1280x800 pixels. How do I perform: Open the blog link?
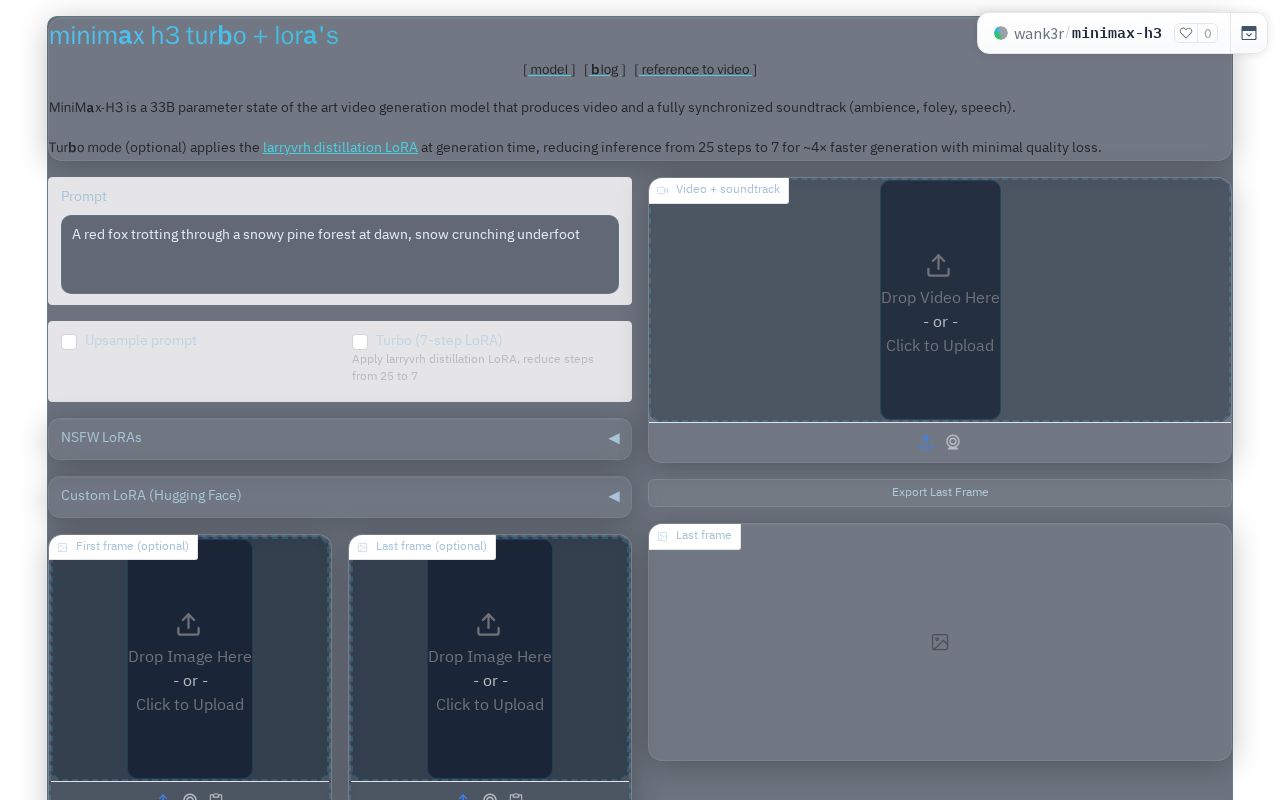click(604, 69)
